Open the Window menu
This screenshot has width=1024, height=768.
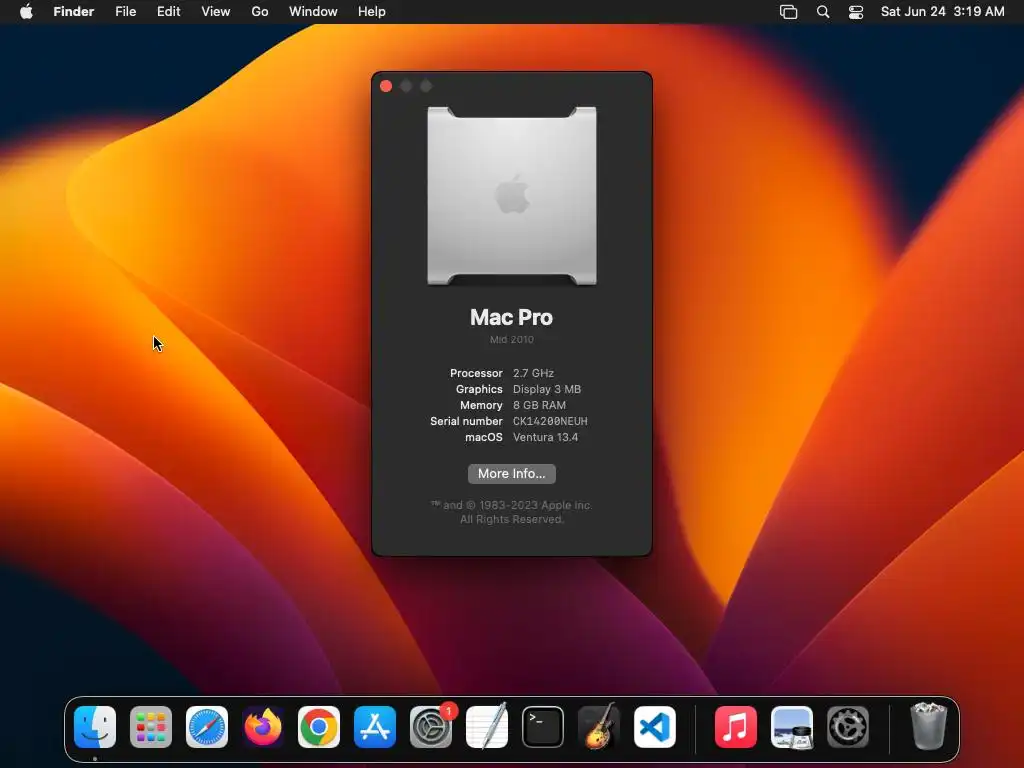click(x=313, y=12)
